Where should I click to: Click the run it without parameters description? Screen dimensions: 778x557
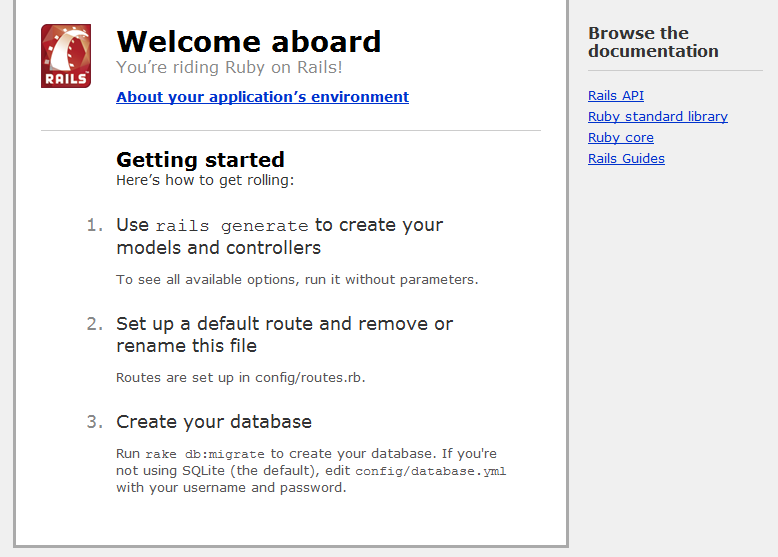[297, 280]
